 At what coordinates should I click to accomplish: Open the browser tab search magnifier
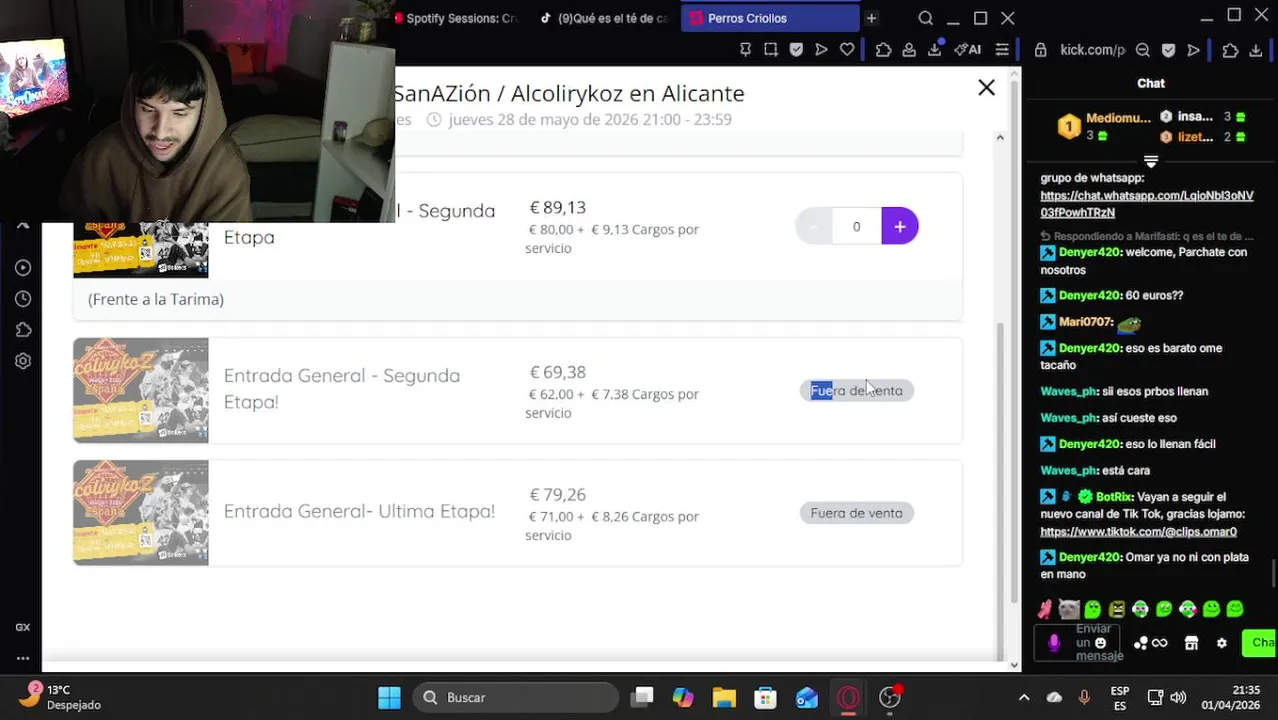click(x=926, y=18)
